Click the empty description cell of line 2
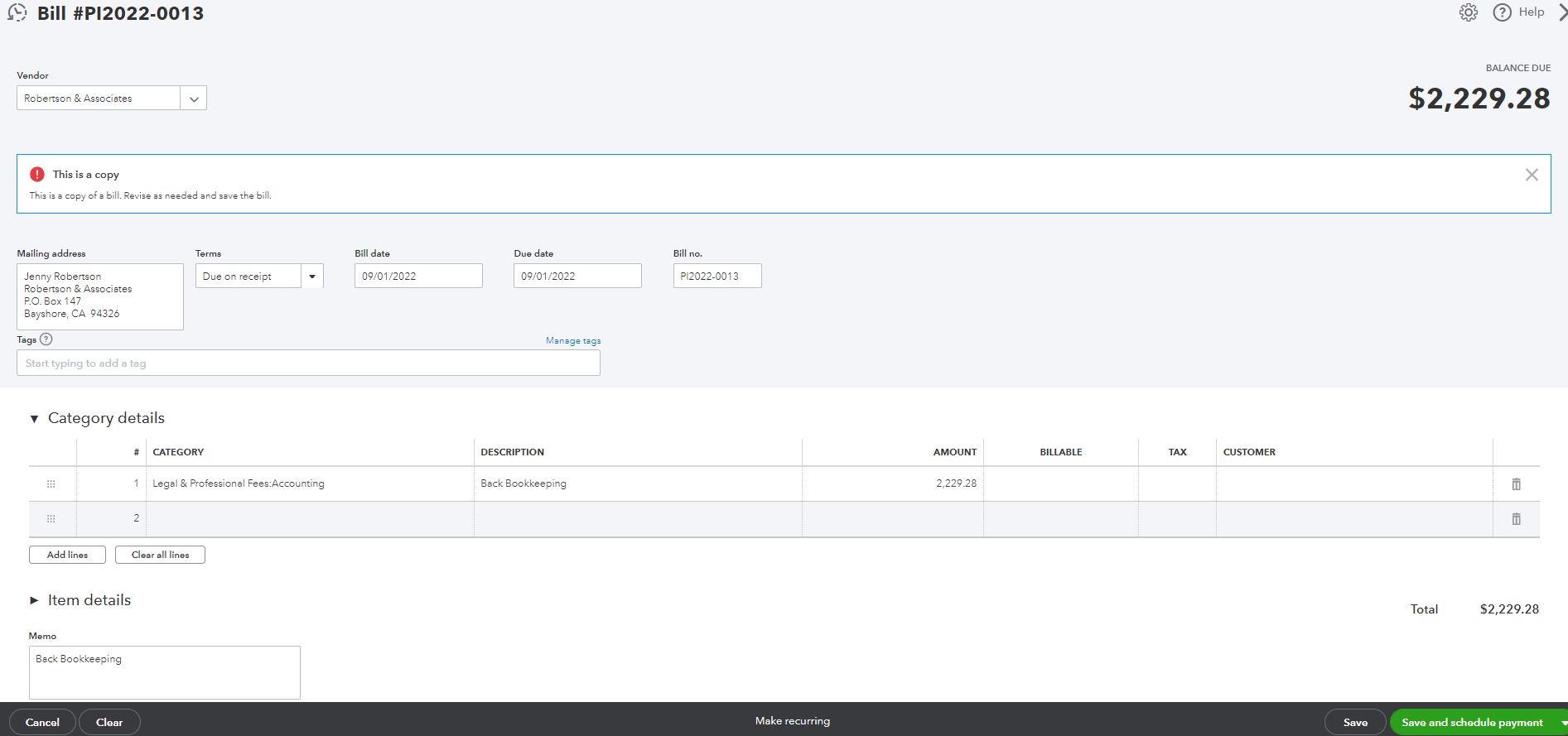 (638, 519)
